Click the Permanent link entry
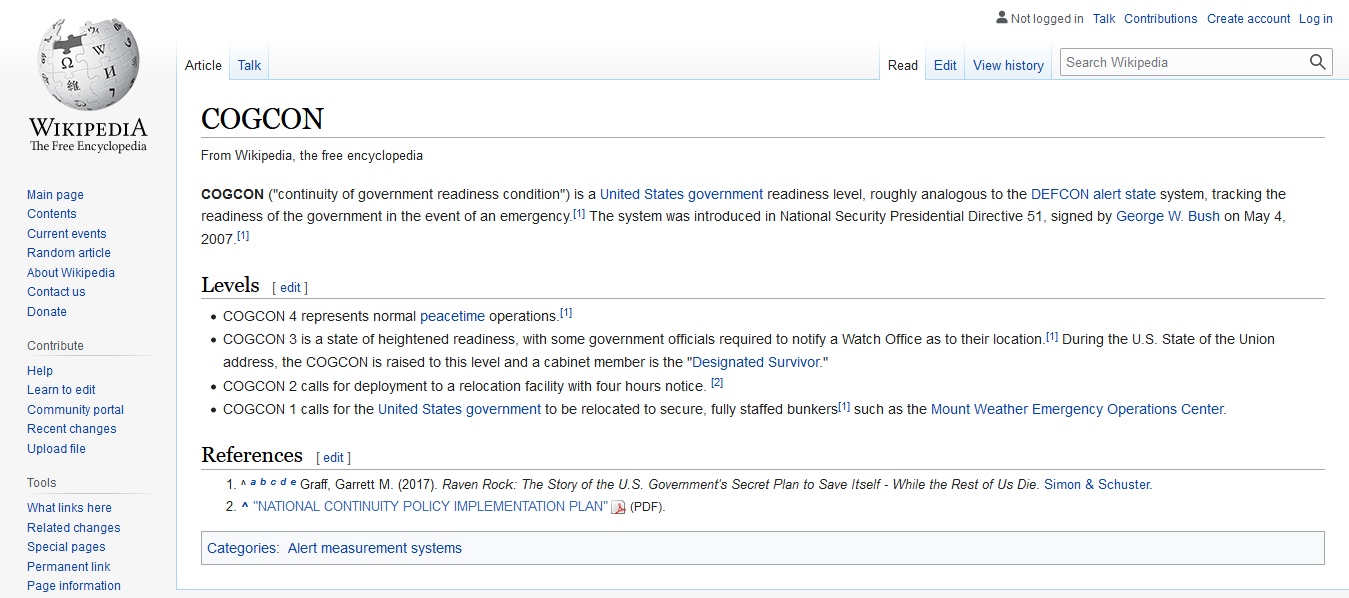 pyautogui.click(x=69, y=567)
